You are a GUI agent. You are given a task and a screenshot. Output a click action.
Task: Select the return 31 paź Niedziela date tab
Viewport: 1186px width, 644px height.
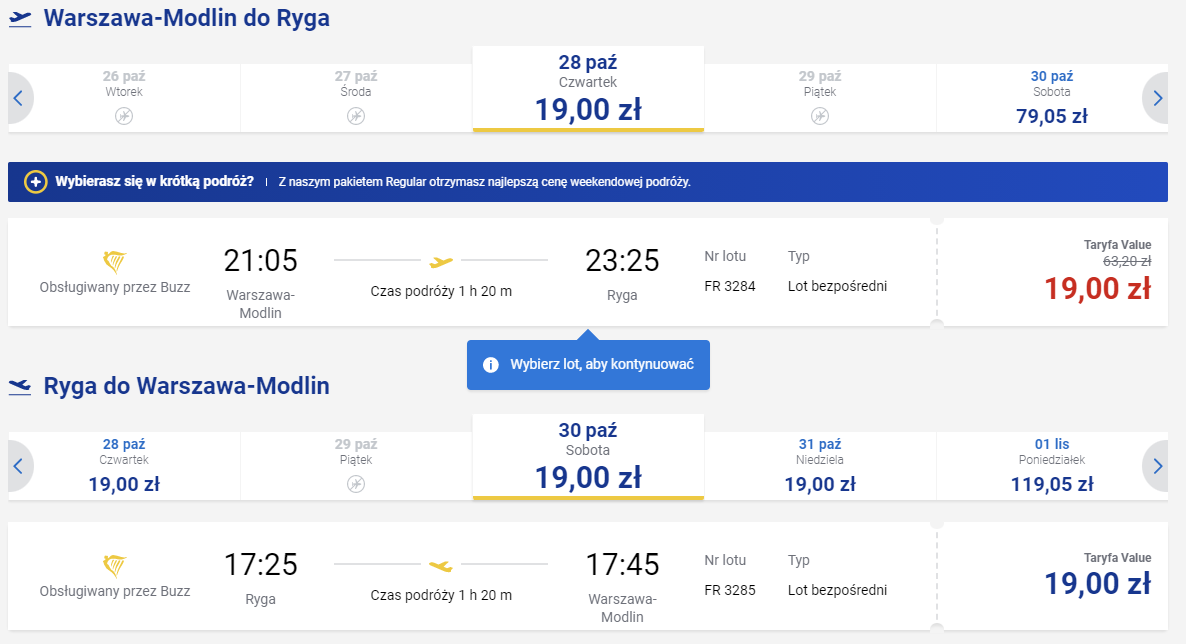pos(820,466)
